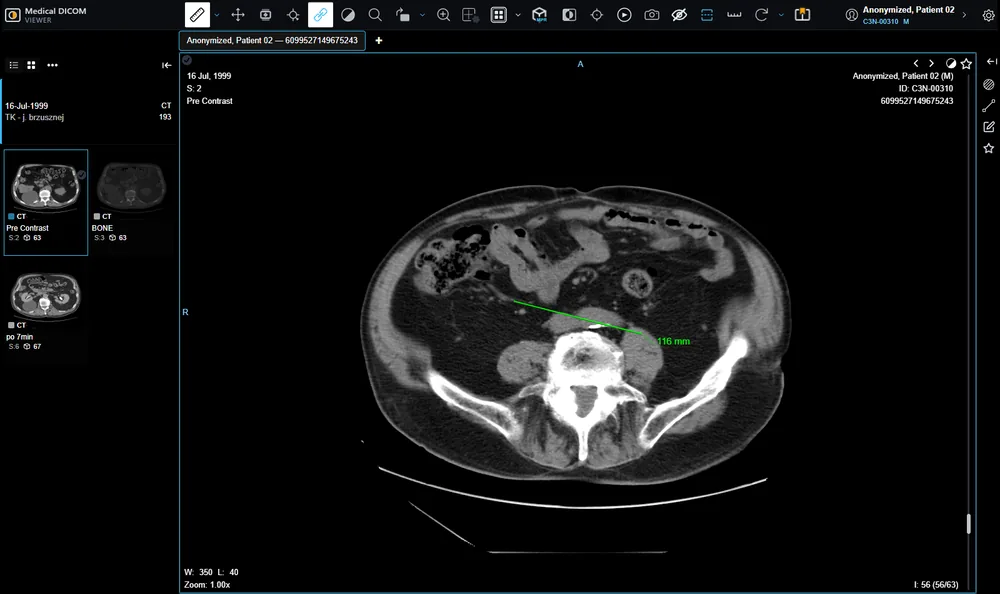
Task: Go to previous series arrow in viewport
Action: pyautogui.click(x=916, y=63)
